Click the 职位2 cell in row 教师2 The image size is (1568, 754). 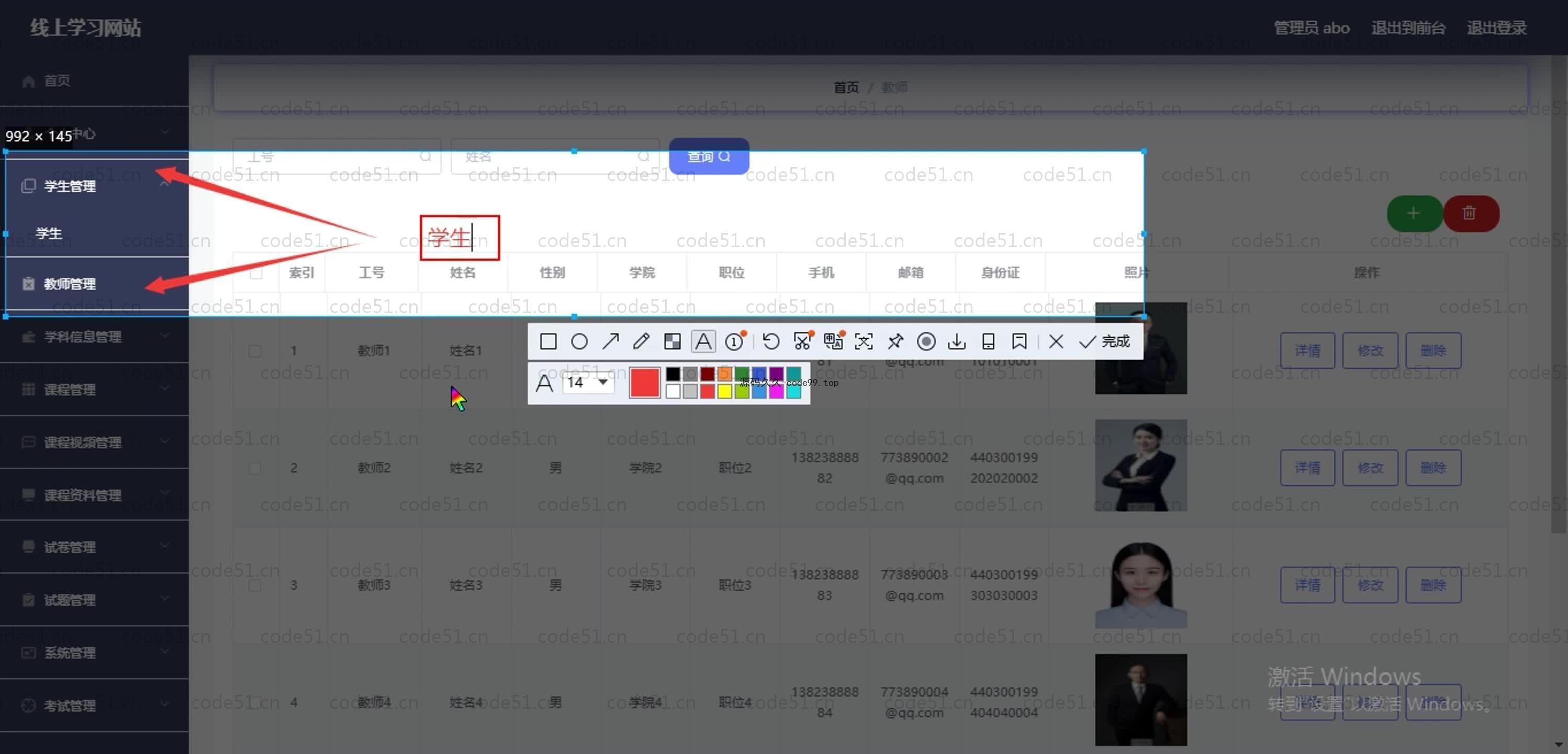tap(735, 468)
